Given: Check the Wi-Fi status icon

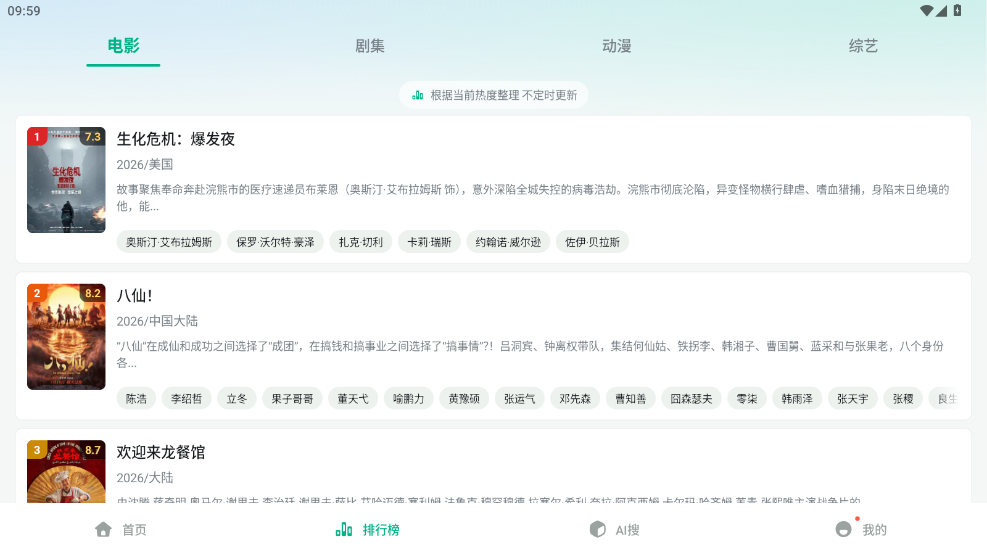Looking at the screenshot, I should (x=927, y=11).
